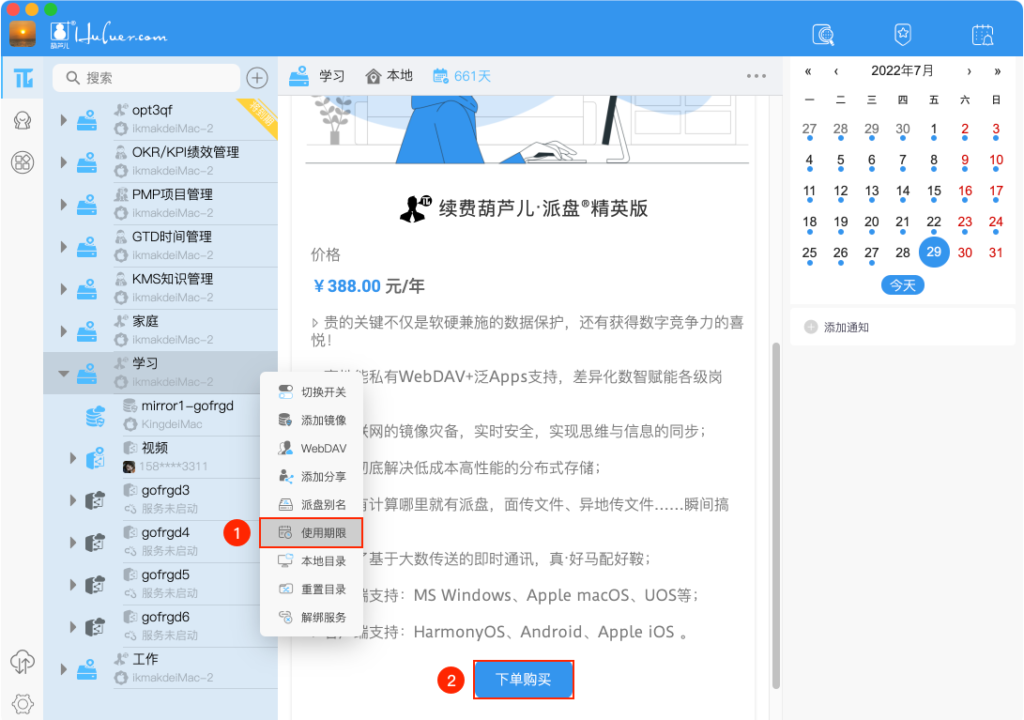Click the three-dot more options menu
The image size is (1024, 720).
click(x=756, y=76)
